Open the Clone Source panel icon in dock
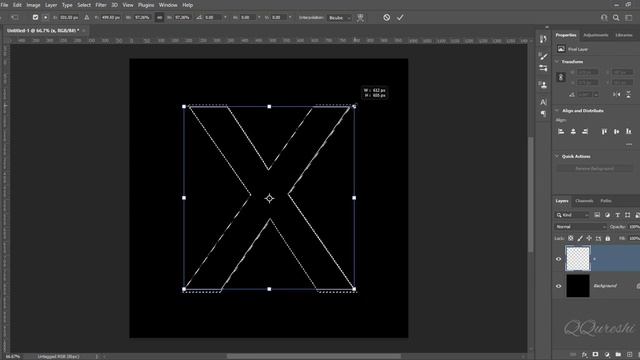Image resolution: width=640 pixels, height=360 pixels. [x=543, y=85]
